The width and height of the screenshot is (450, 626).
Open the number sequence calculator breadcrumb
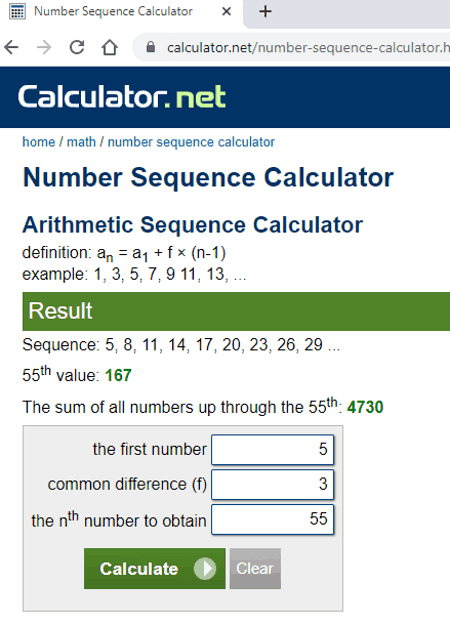point(191,142)
